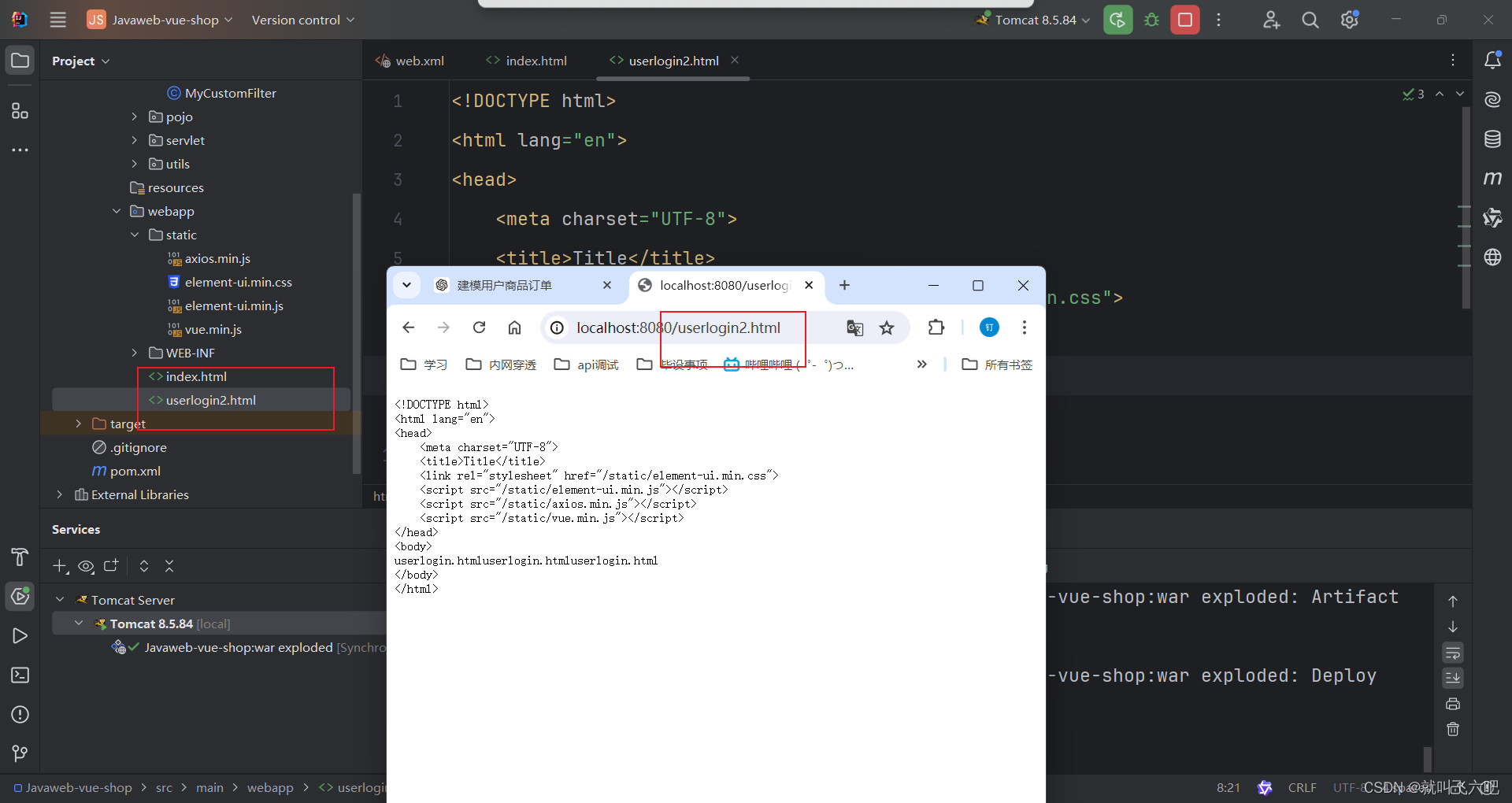Open Search Everywhere magnifier icon
Viewport: 1512px width, 803px height.
point(1310,20)
